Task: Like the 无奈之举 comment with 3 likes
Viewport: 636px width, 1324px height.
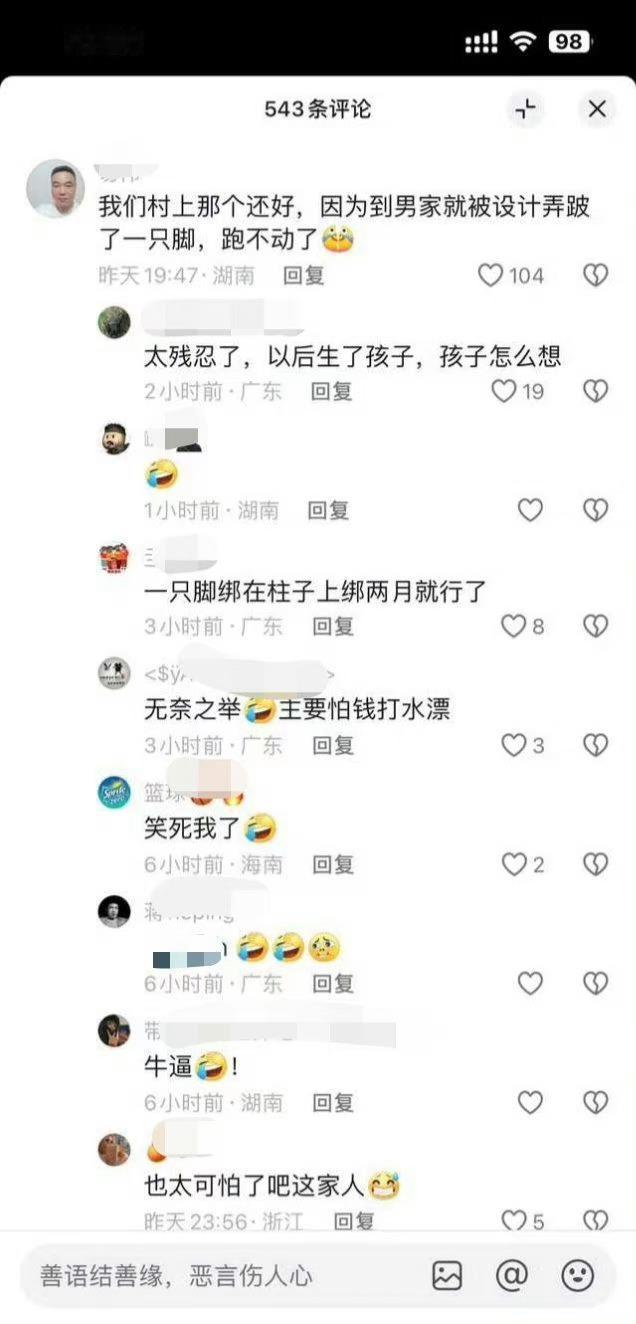Action: (513, 745)
